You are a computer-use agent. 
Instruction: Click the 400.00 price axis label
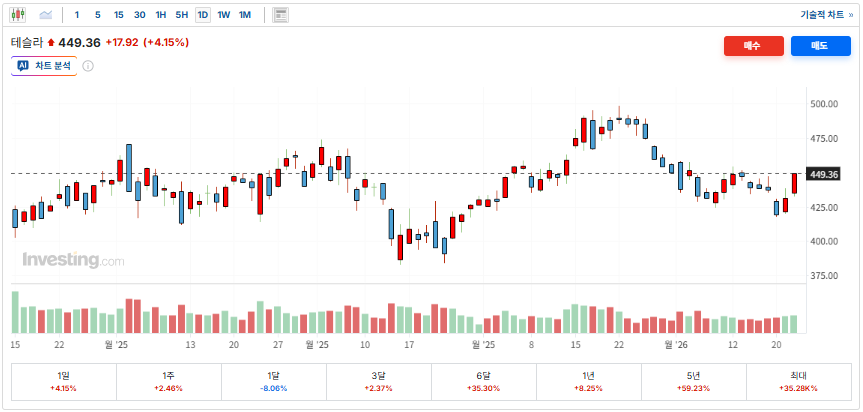pyautogui.click(x=824, y=241)
